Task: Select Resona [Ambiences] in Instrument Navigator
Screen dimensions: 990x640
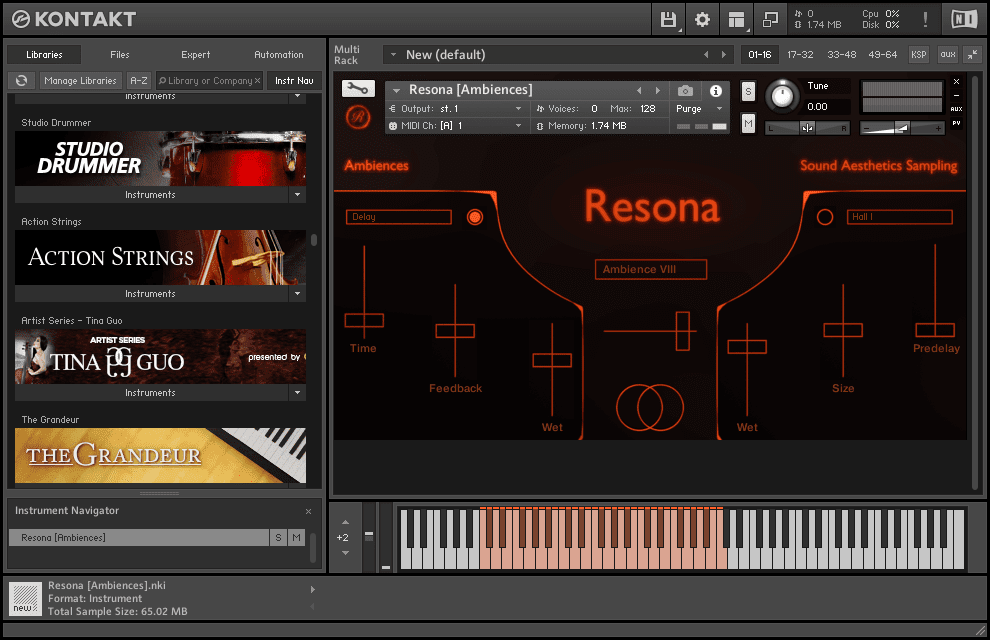Action: tap(139, 538)
